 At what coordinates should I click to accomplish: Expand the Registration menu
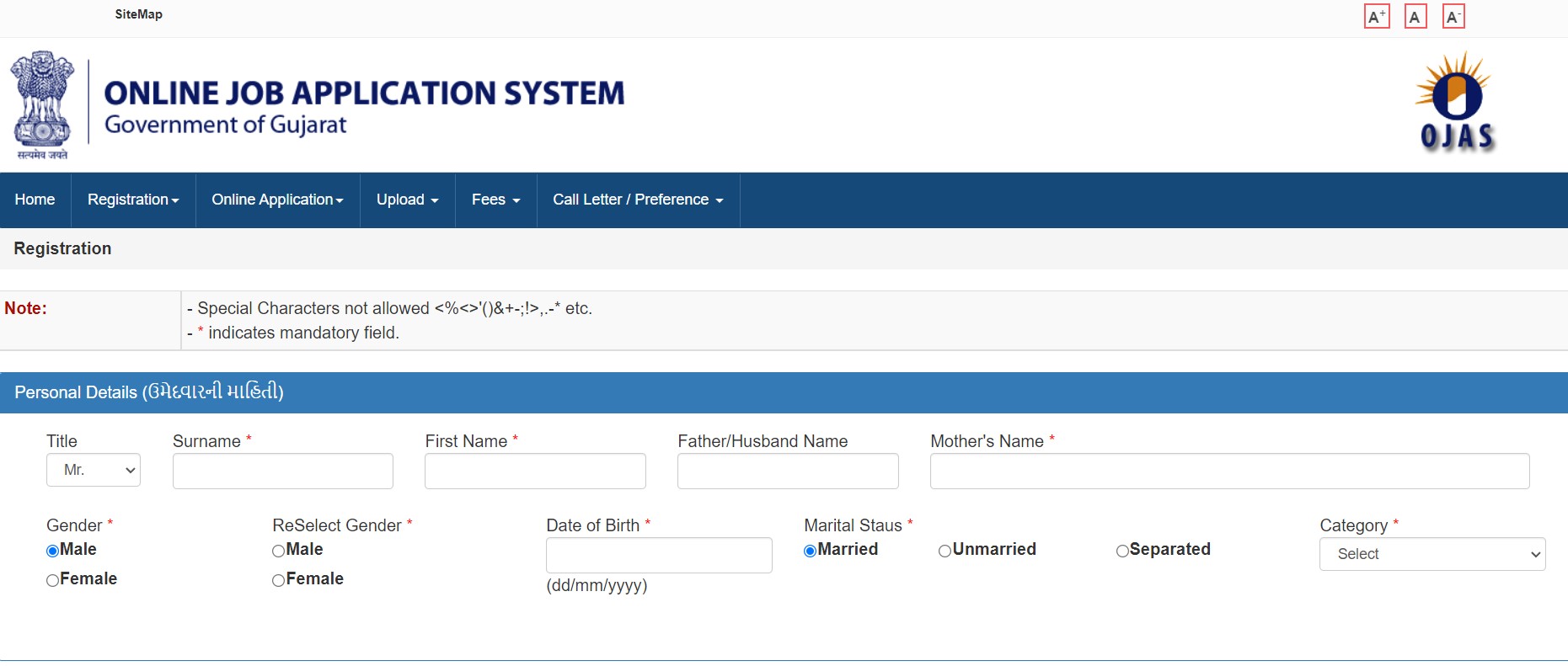point(133,200)
